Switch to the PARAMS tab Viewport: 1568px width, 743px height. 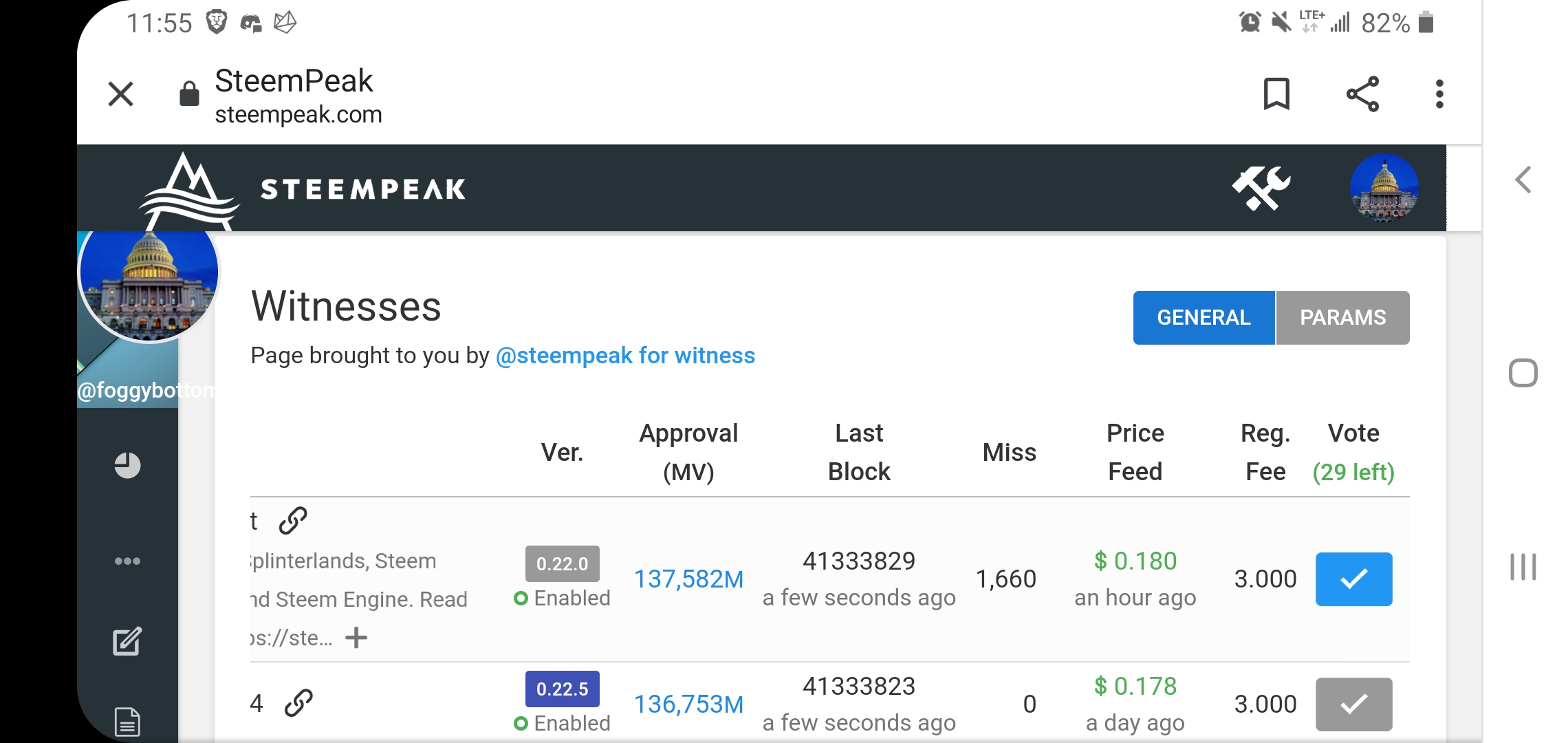1342,318
